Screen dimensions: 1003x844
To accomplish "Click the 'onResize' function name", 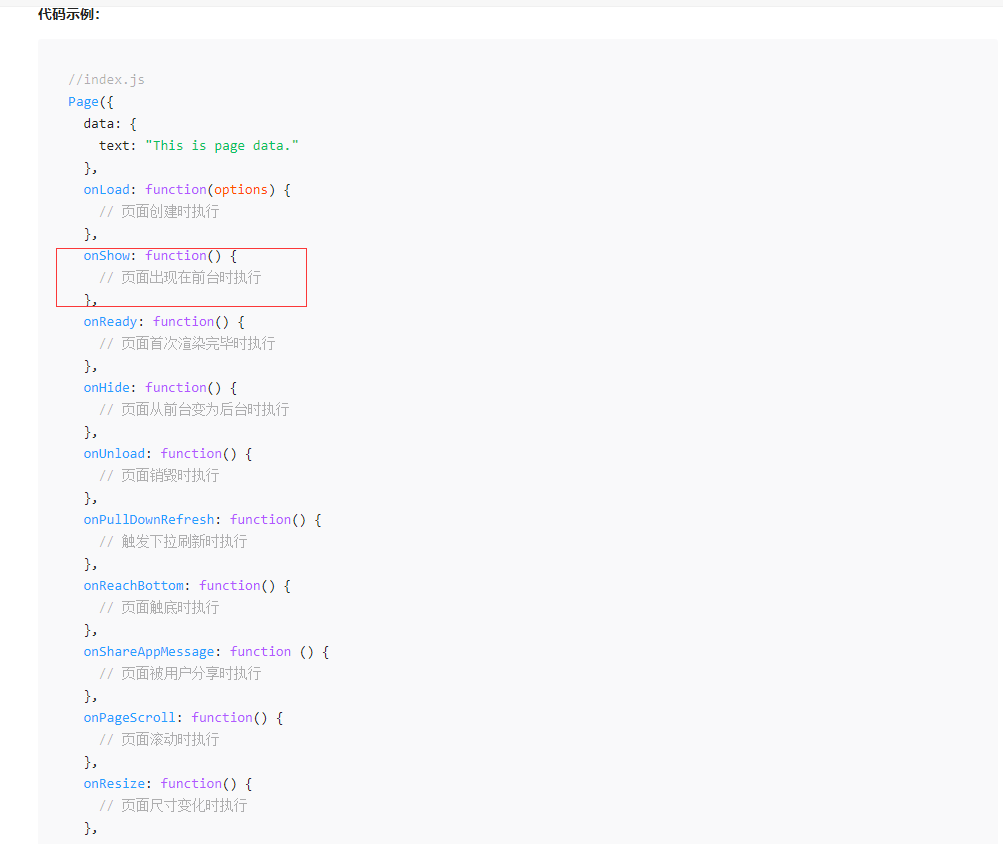I will pos(114,783).
